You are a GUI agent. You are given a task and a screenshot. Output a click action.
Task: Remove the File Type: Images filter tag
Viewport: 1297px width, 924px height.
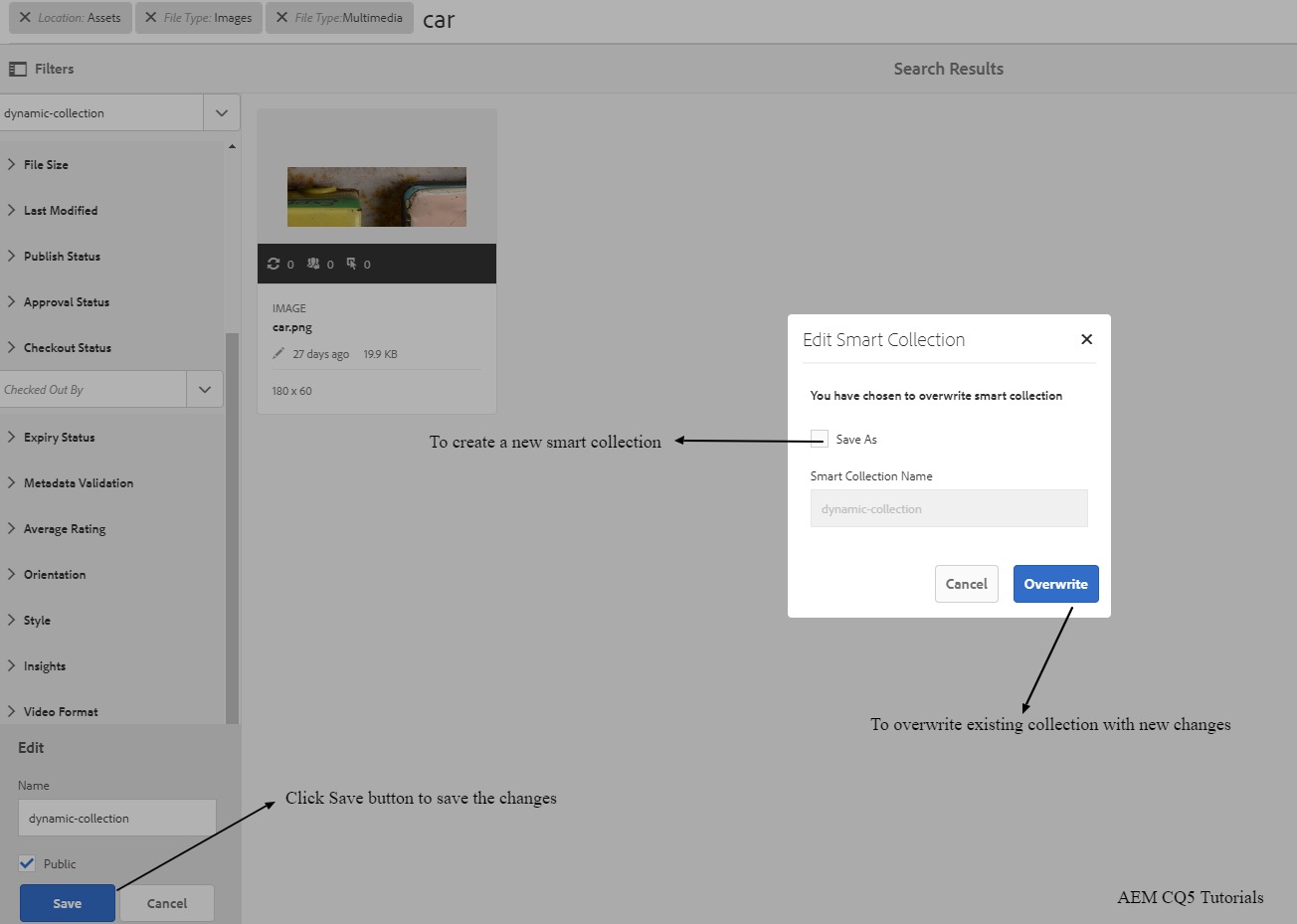(x=150, y=18)
